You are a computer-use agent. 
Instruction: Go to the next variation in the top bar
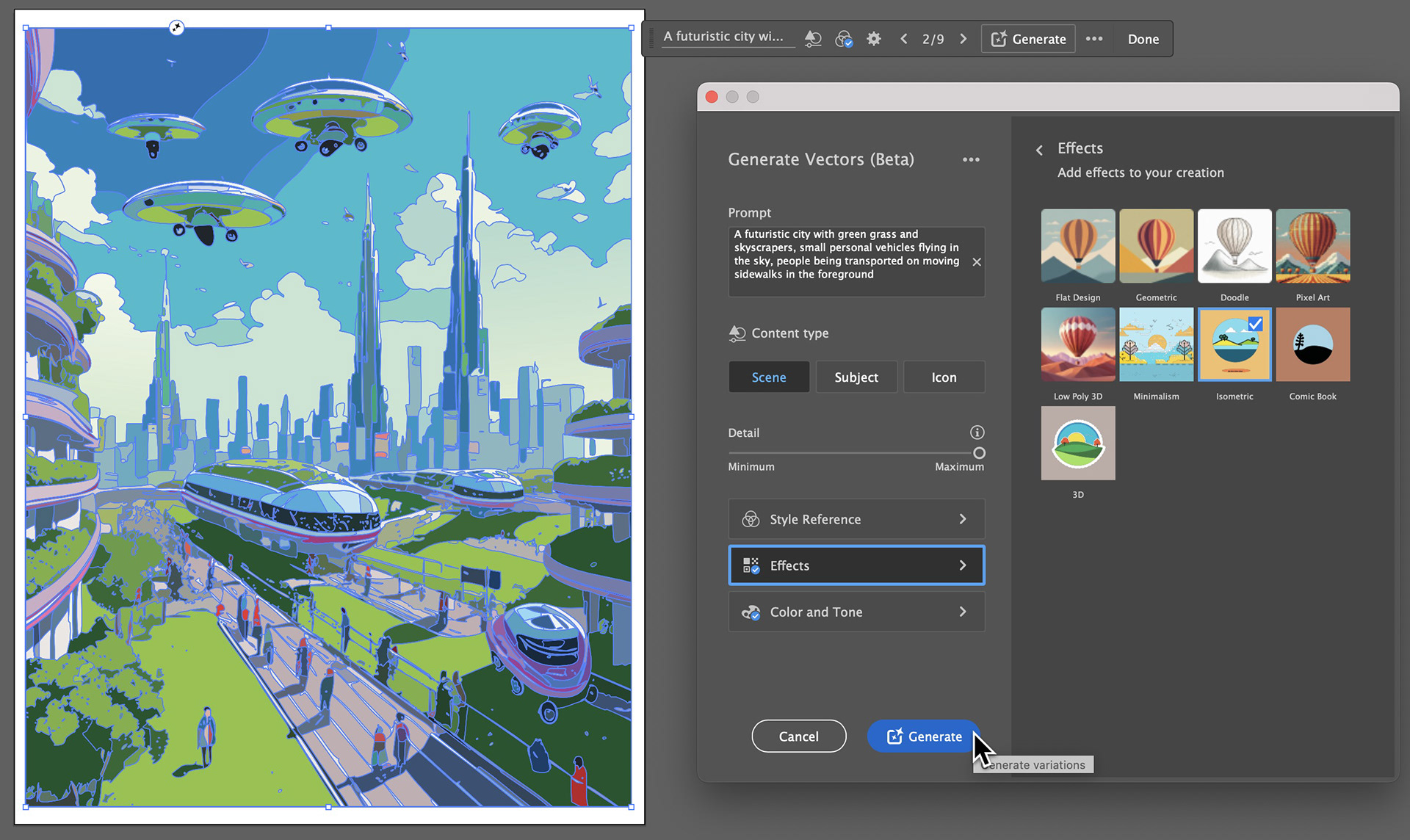coord(963,39)
